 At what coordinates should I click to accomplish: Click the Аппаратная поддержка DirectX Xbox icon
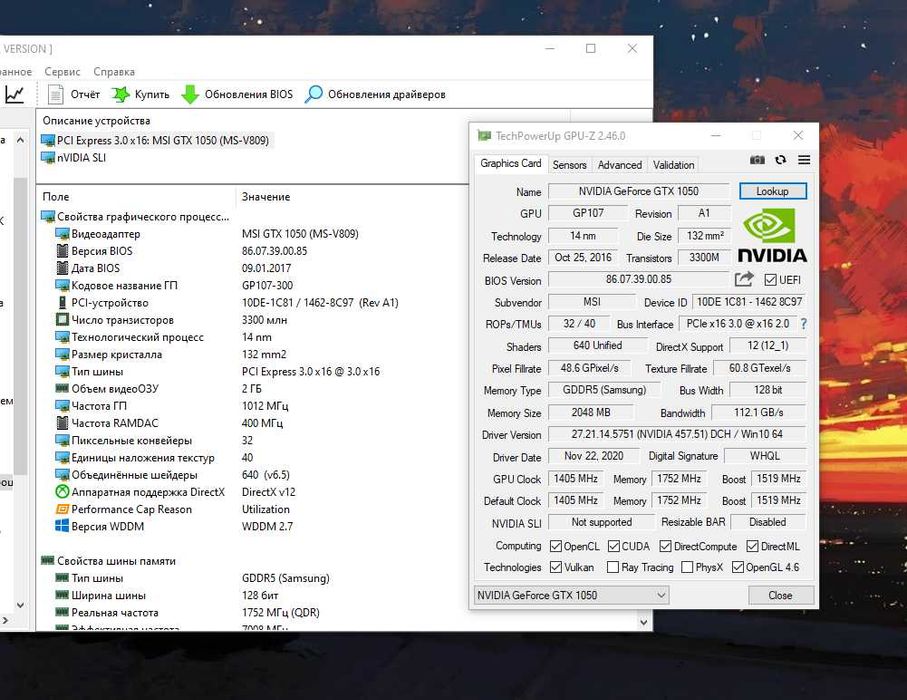pyautogui.click(x=62, y=492)
